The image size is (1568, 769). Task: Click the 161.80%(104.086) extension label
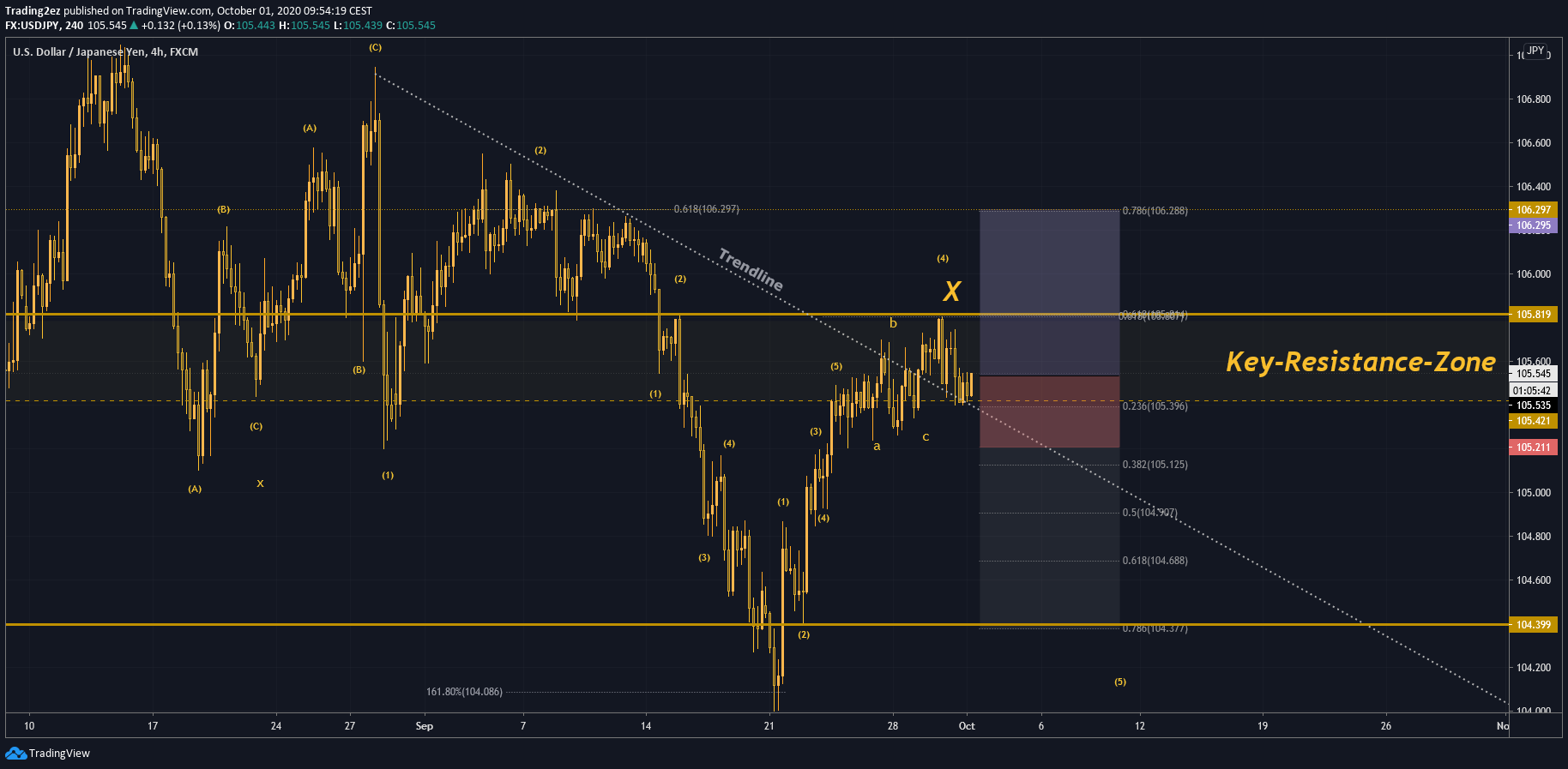464,692
